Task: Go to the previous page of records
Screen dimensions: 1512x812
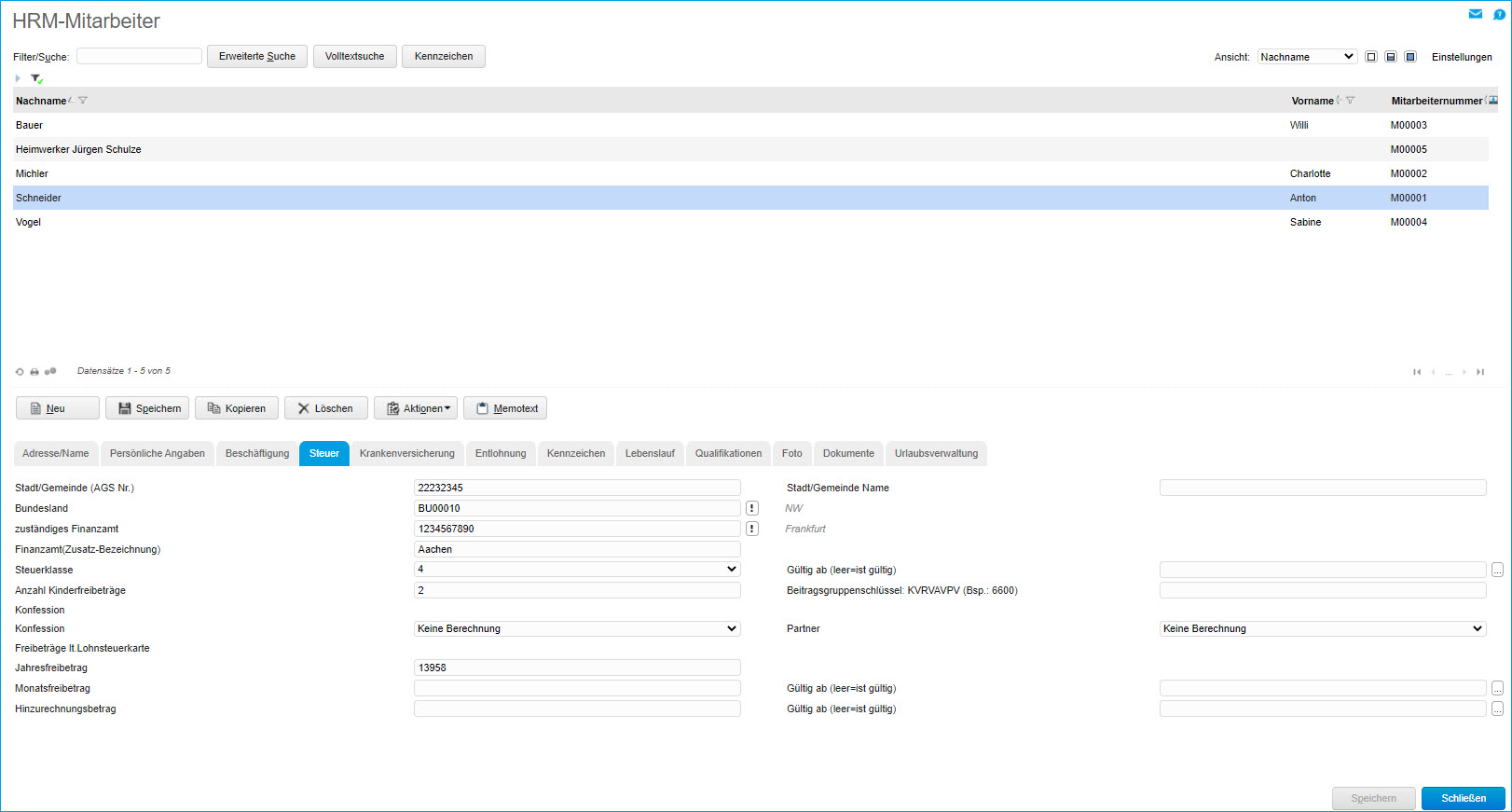Action: coord(1433,372)
